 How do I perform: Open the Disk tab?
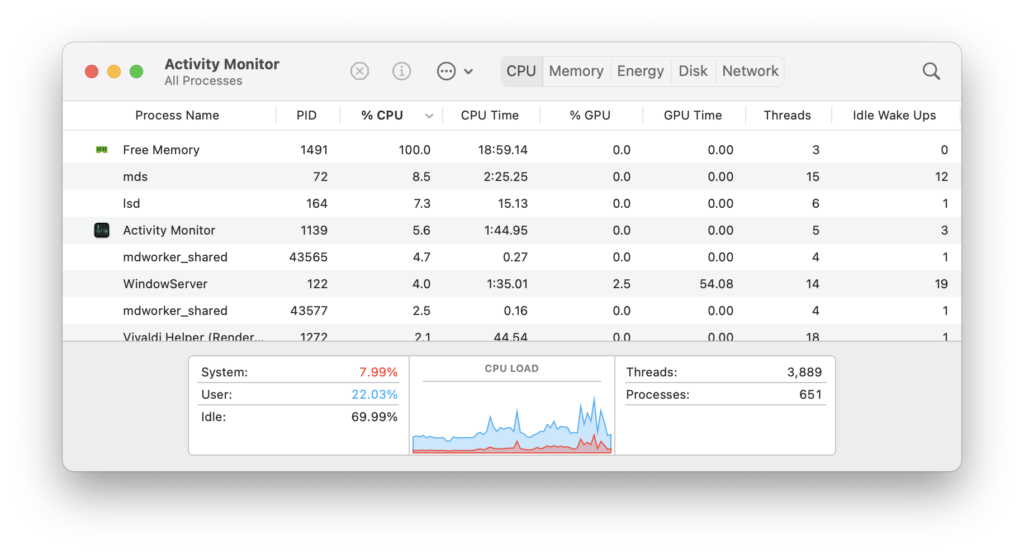tap(693, 71)
